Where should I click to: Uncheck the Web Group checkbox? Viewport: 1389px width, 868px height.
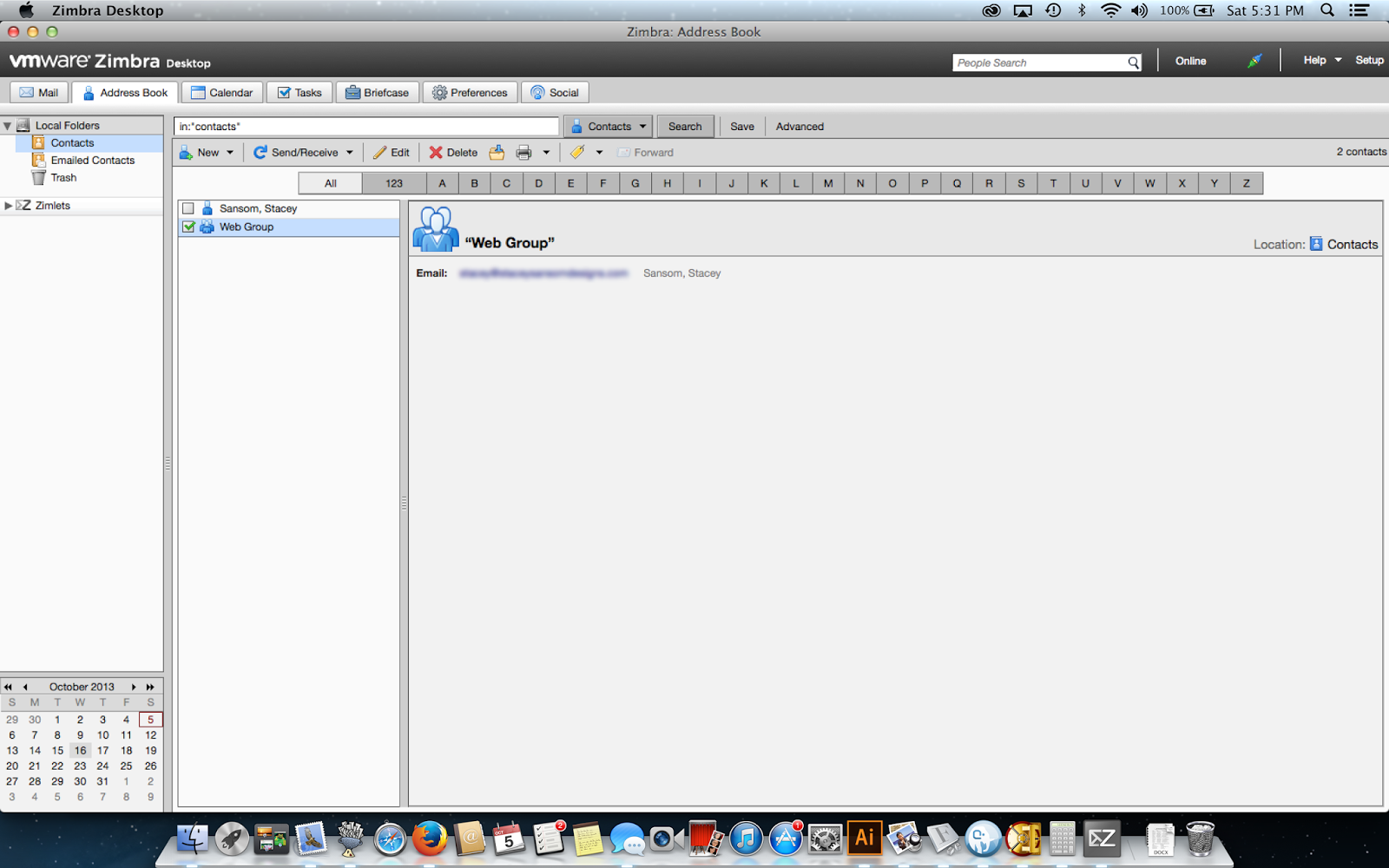[188, 227]
